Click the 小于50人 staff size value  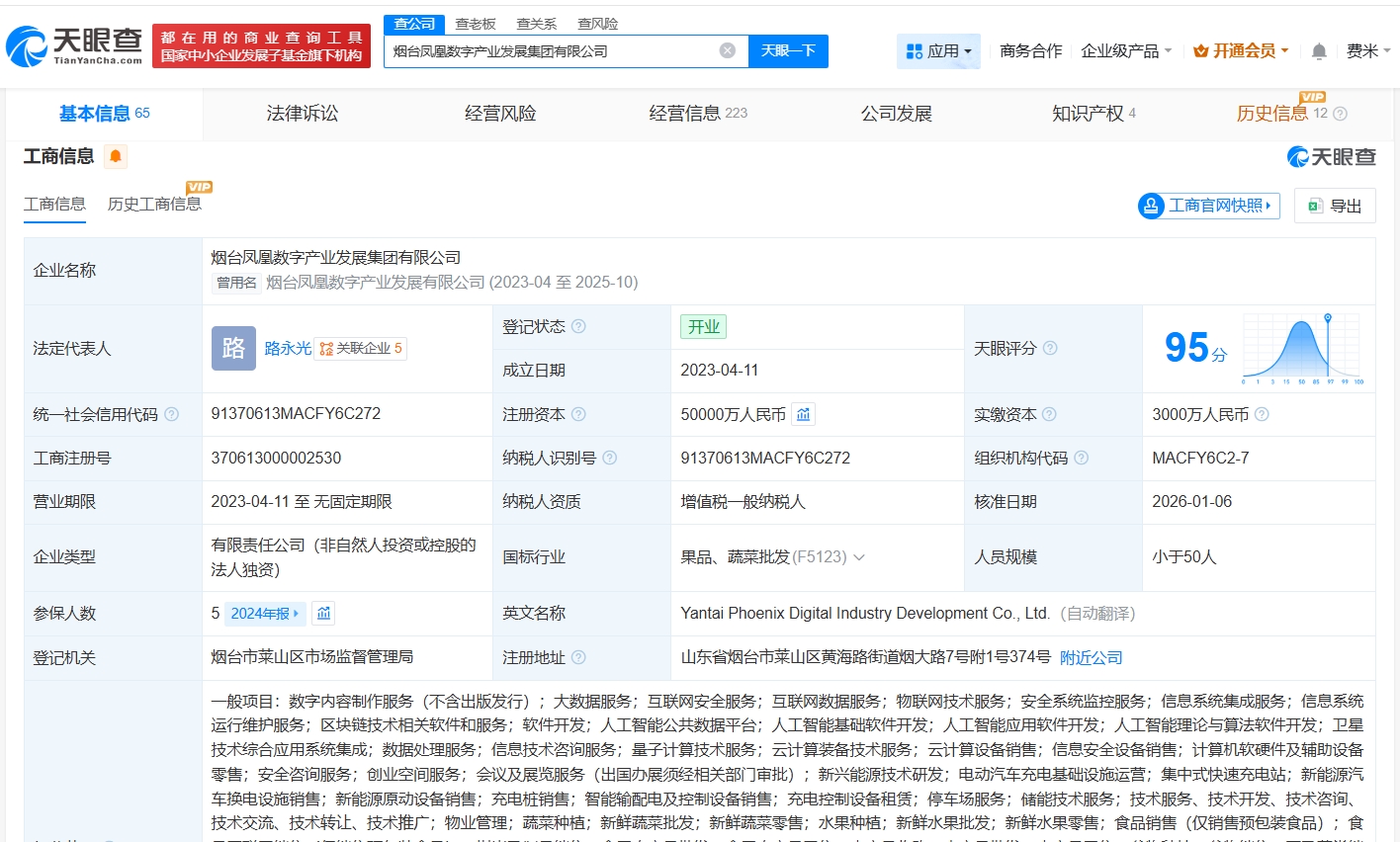1183,557
